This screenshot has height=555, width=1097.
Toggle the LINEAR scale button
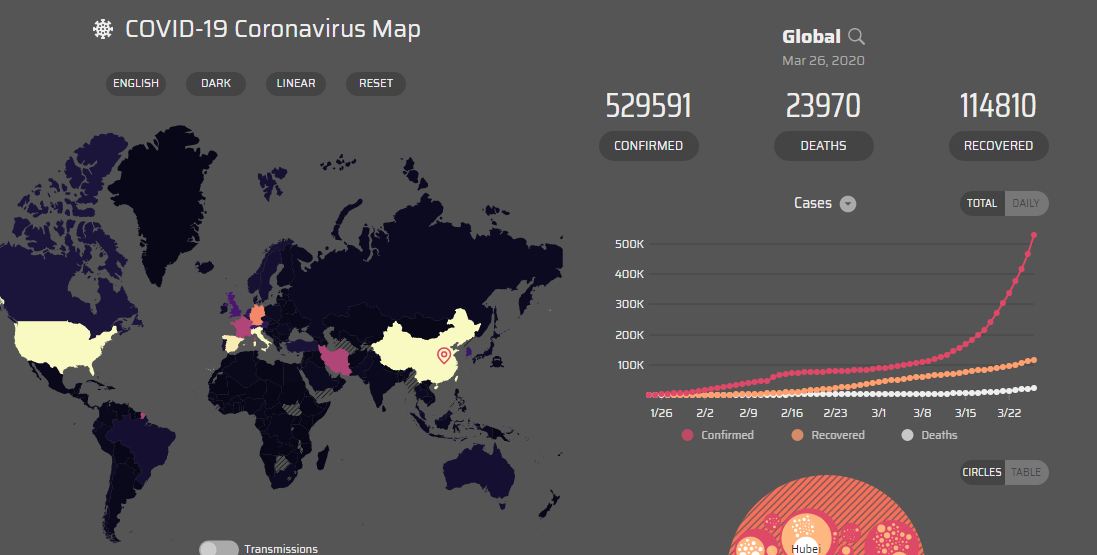pyautogui.click(x=296, y=83)
